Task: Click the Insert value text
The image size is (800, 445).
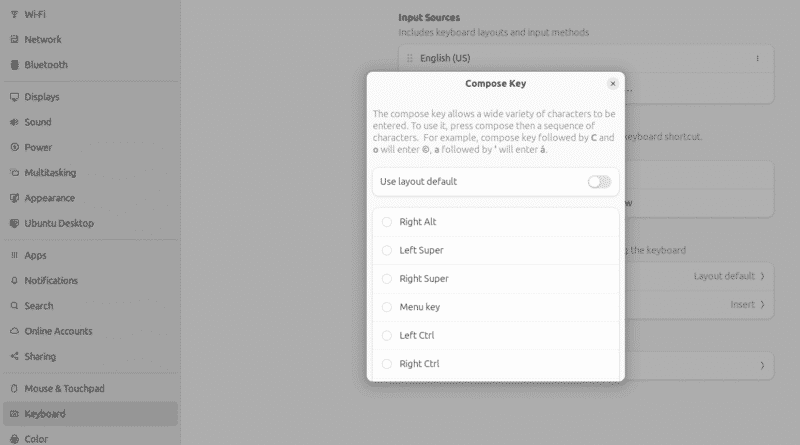Action: coord(742,305)
